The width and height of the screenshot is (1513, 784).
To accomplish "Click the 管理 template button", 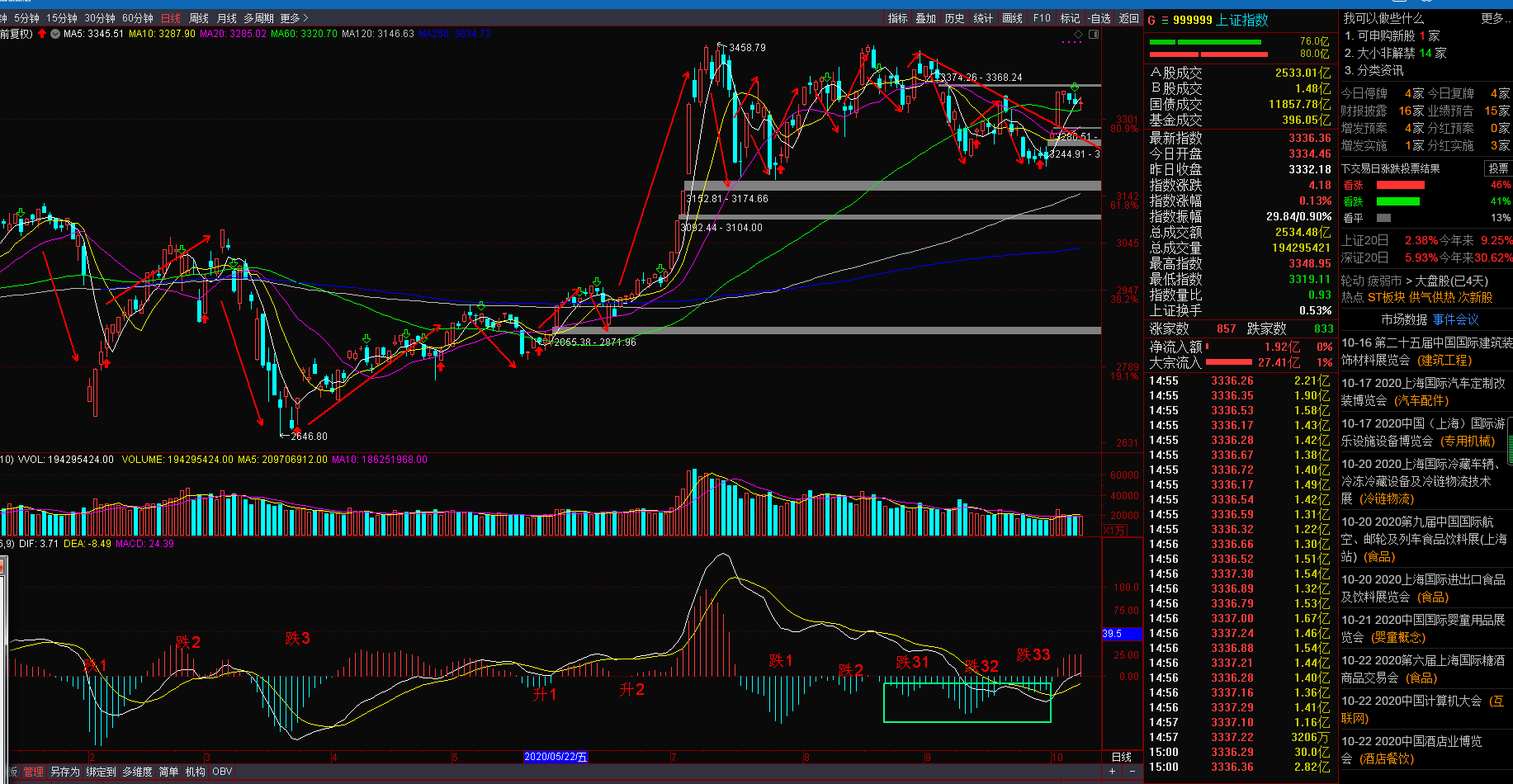I will (x=33, y=772).
